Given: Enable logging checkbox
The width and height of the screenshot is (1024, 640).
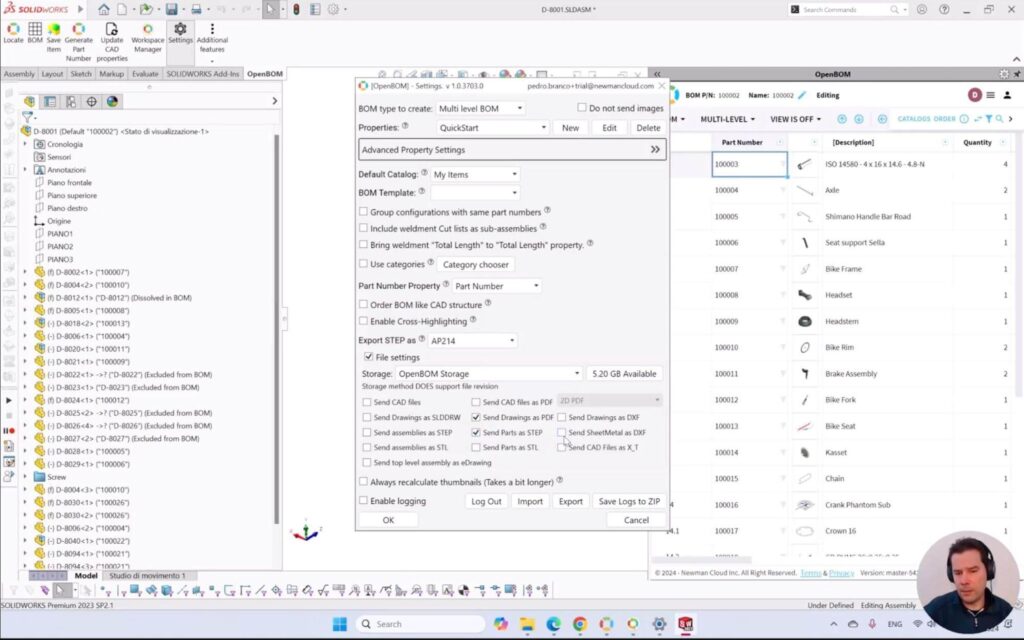Looking at the screenshot, I should point(363,500).
